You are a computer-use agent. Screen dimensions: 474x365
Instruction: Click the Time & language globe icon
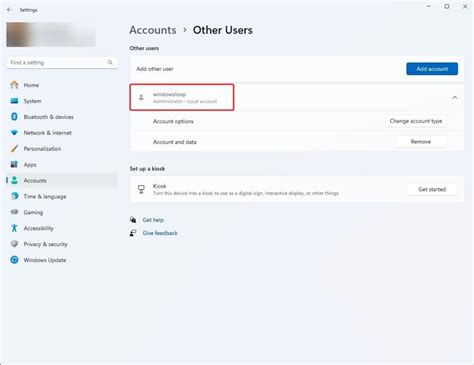pyautogui.click(x=14, y=196)
